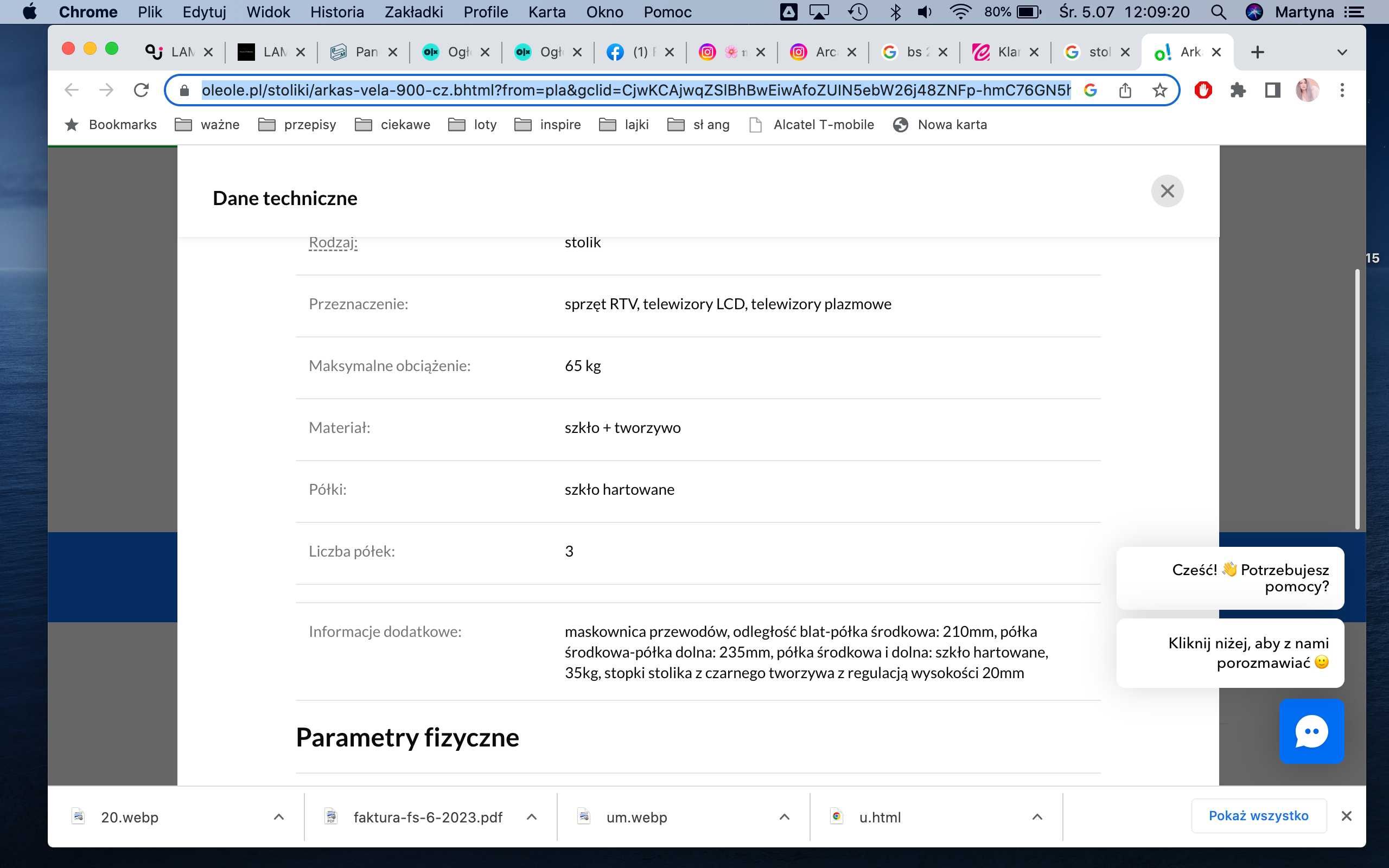Reload the page in Chrome toolbar
This screenshot has height=868, width=1389.
141,90
